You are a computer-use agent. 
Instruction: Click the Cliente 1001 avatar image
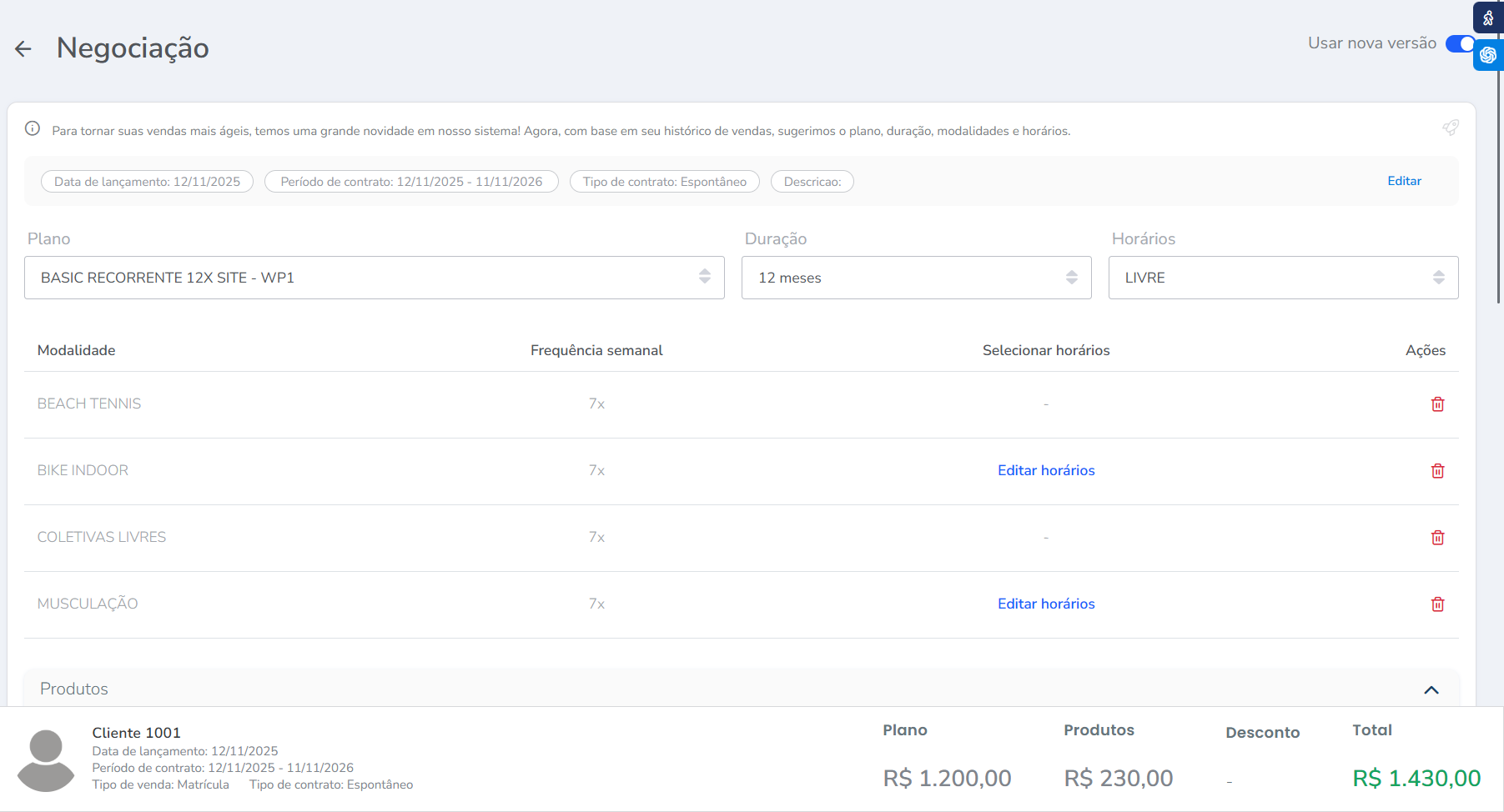pos(46,760)
